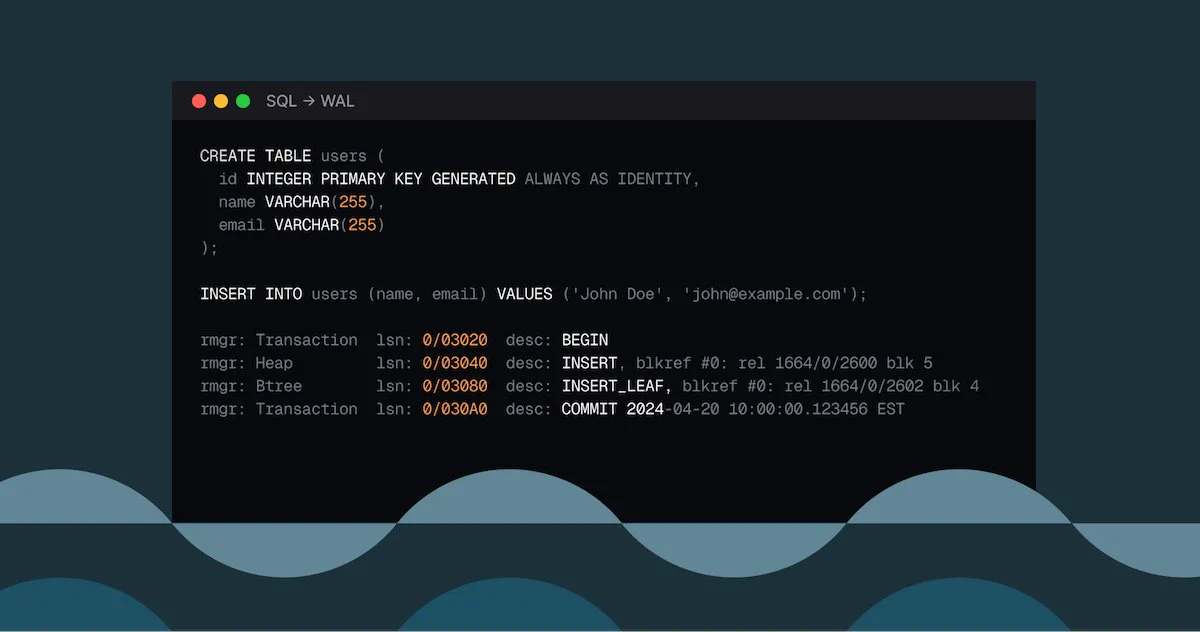Image resolution: width=1200 pixels, height=632 pixels.
Task: Click the "INSERT_LEAF," description text
Action: [x=617, y=386]
